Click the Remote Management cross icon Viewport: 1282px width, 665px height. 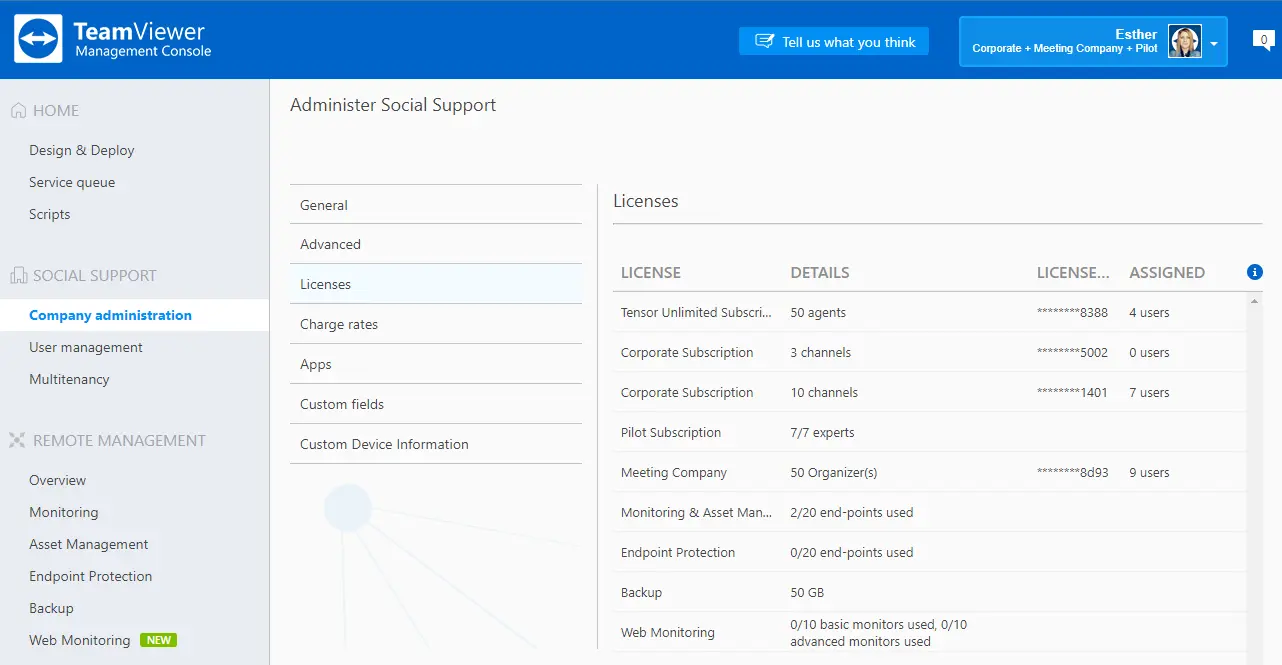coord(18,441)
